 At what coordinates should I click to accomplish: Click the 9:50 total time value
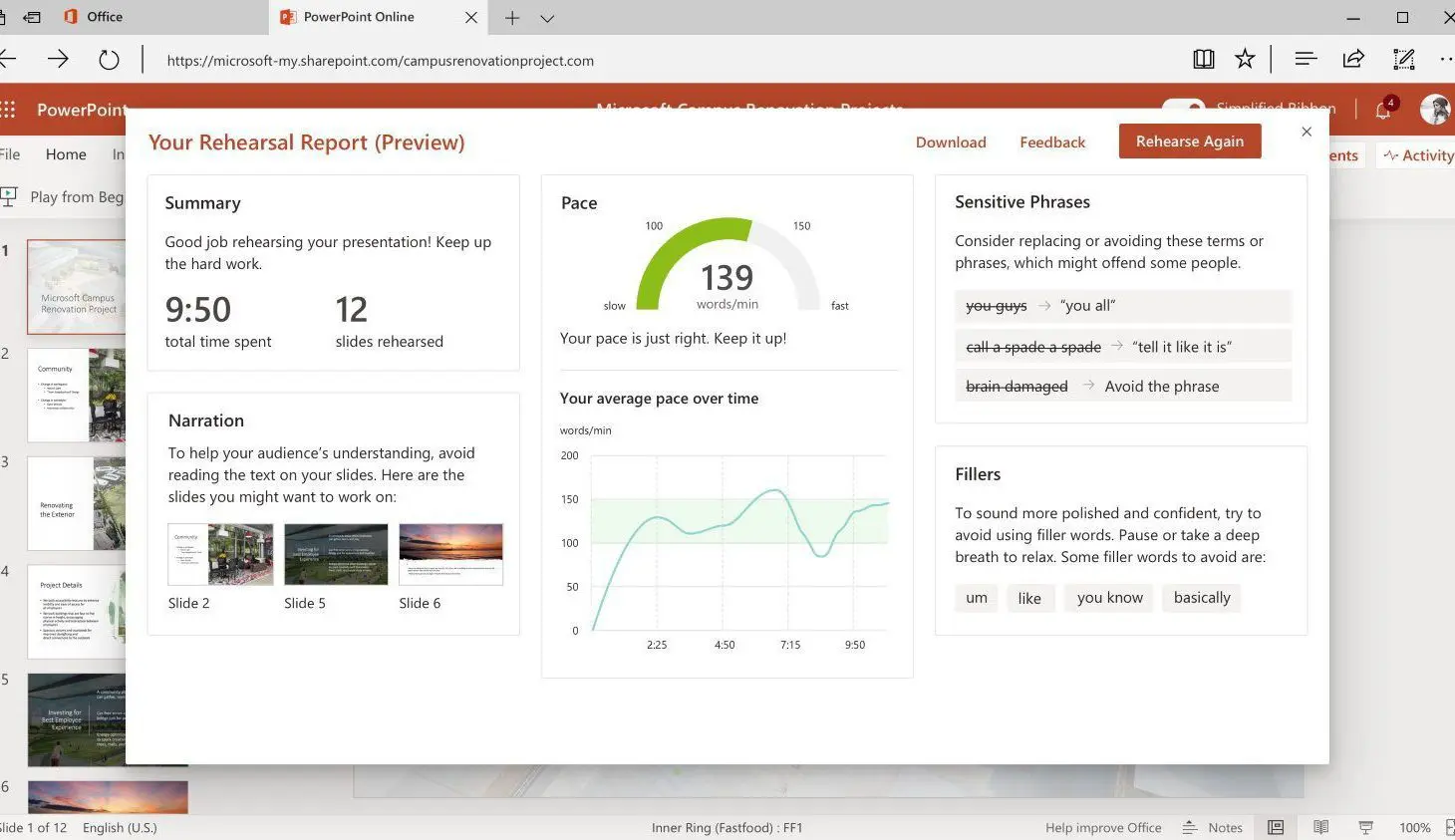pos(198,310)
